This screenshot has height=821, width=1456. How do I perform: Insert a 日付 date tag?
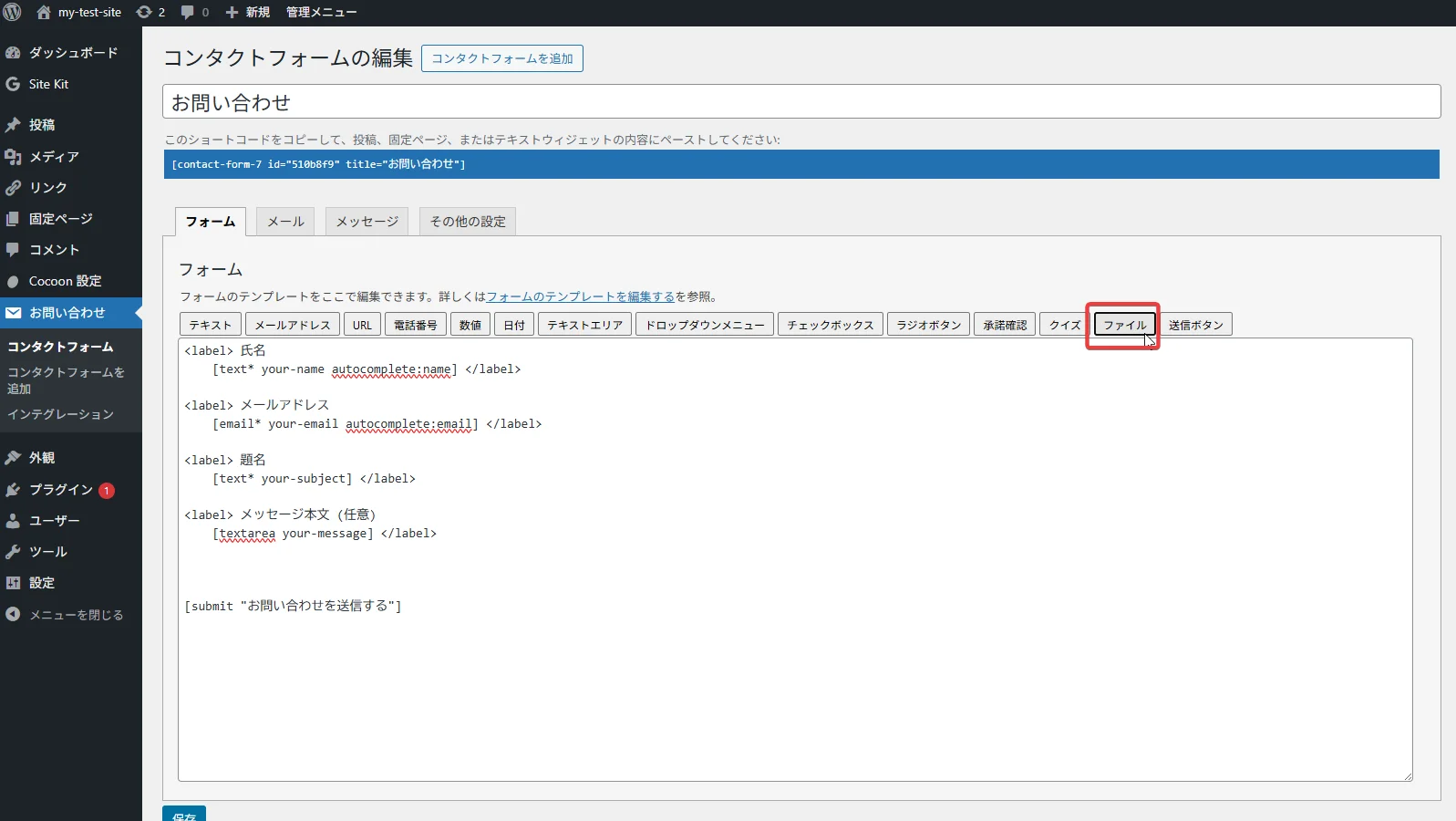point(514,325)
